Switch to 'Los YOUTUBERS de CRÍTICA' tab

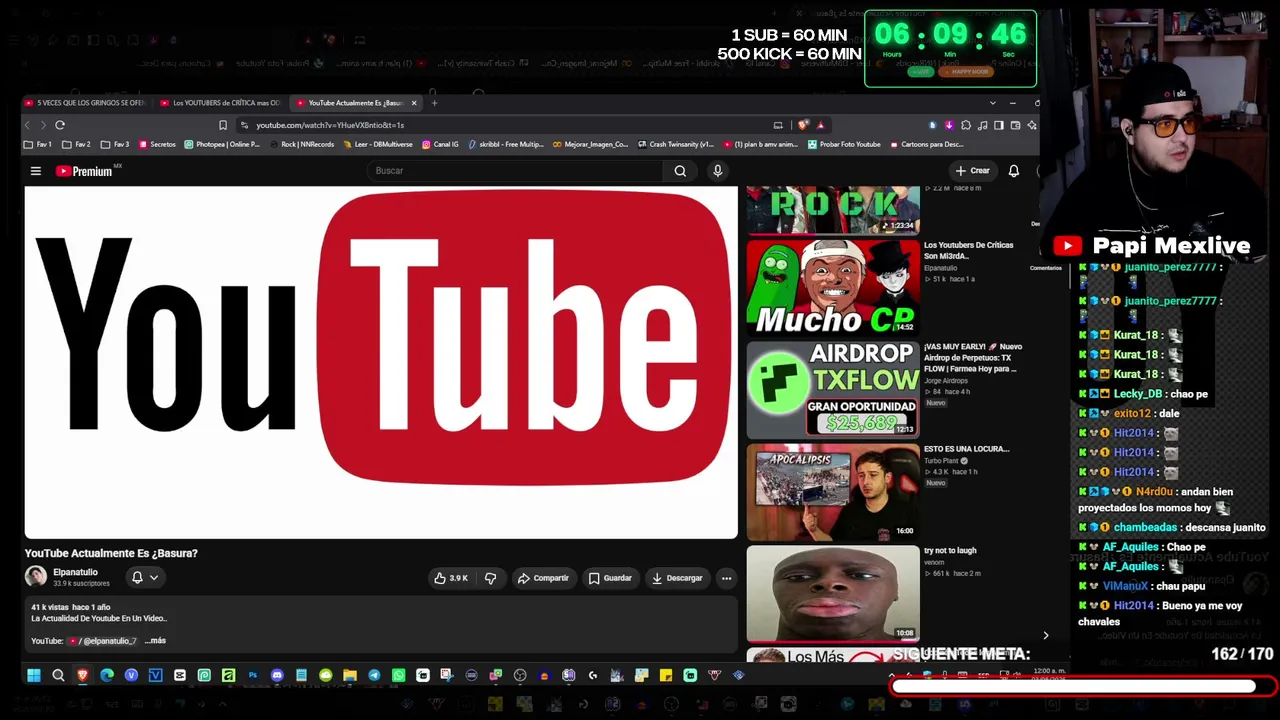click(220, 103)
